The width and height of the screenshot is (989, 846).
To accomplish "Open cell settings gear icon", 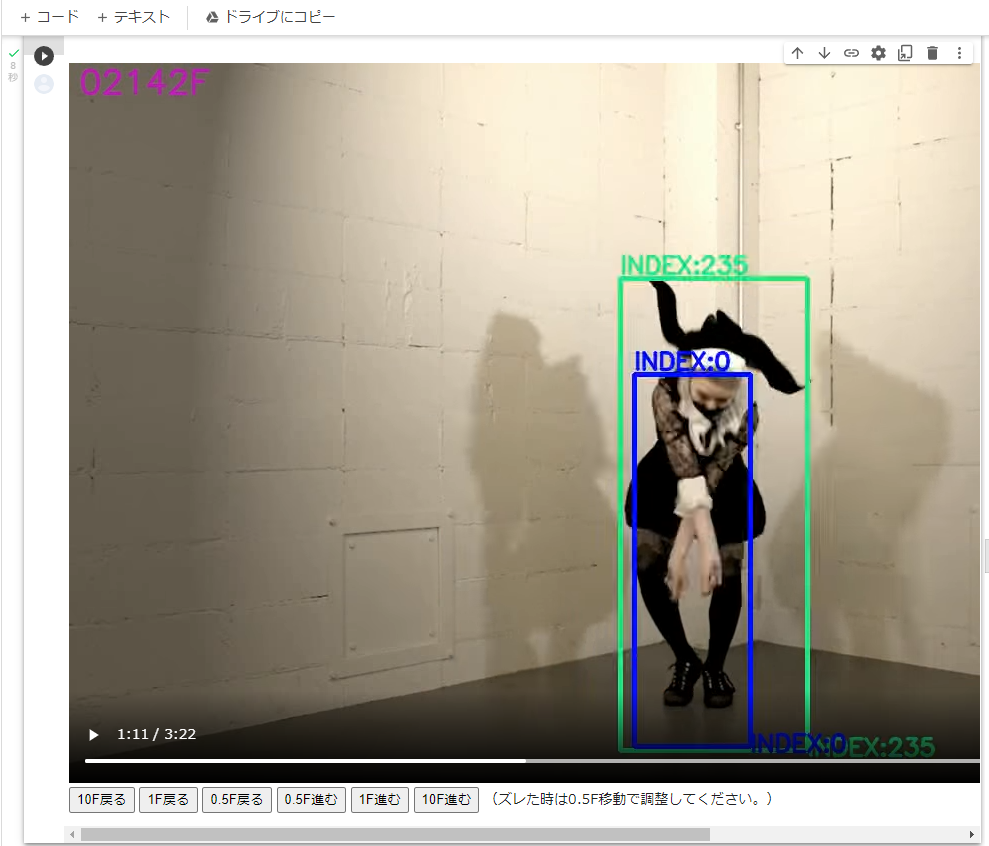I will pyautogui.click(x=879, y=53).
